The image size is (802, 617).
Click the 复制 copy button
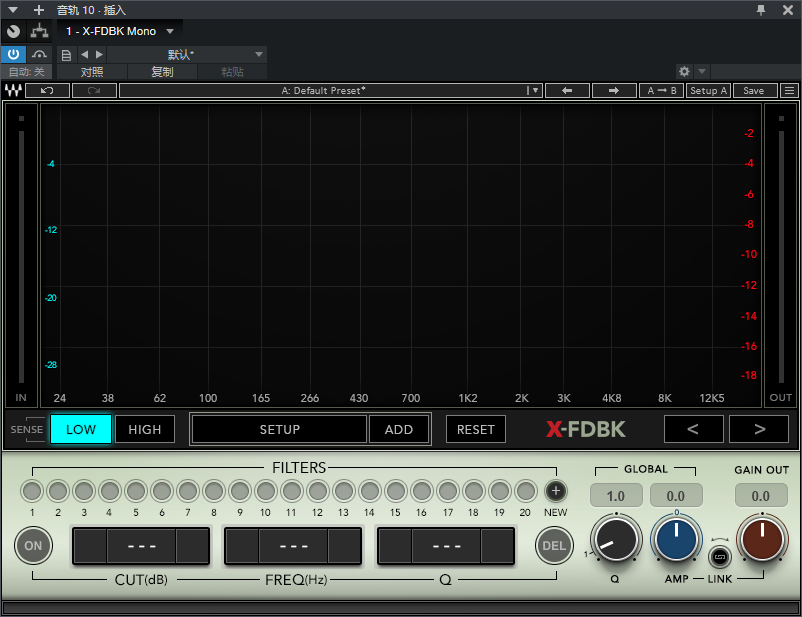click(162, 72)
